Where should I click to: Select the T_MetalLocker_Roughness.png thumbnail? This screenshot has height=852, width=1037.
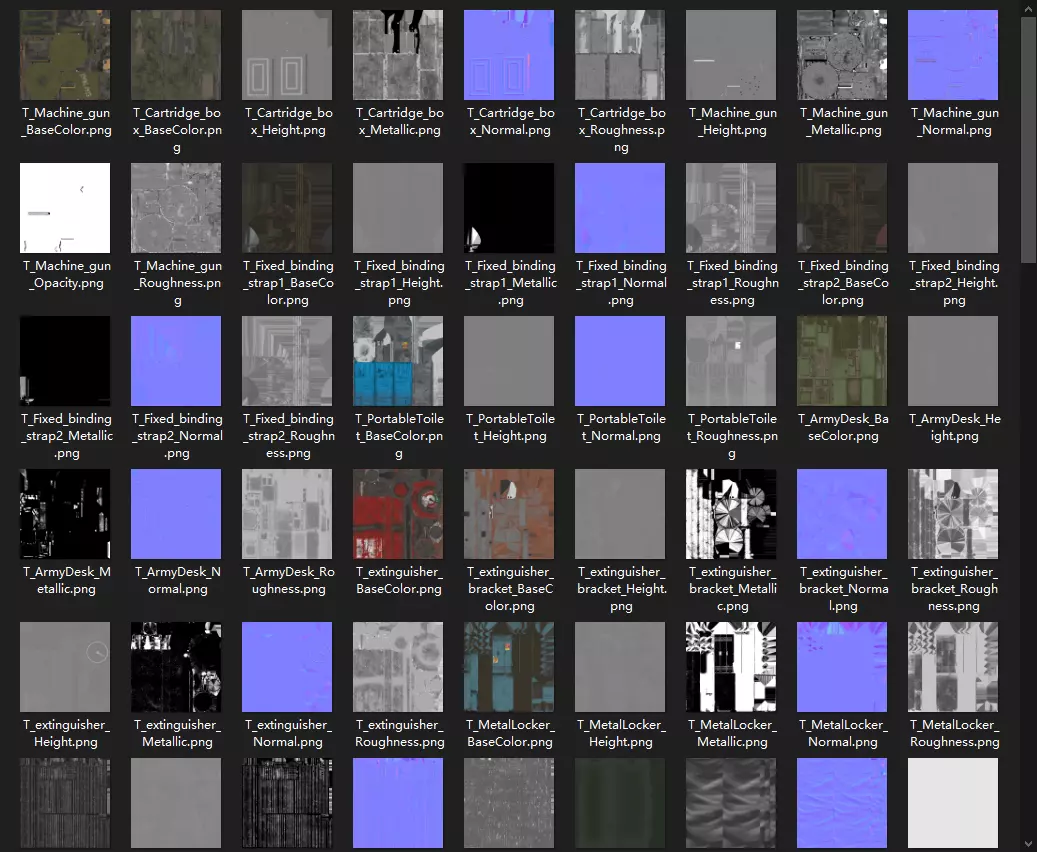(954, 667)
